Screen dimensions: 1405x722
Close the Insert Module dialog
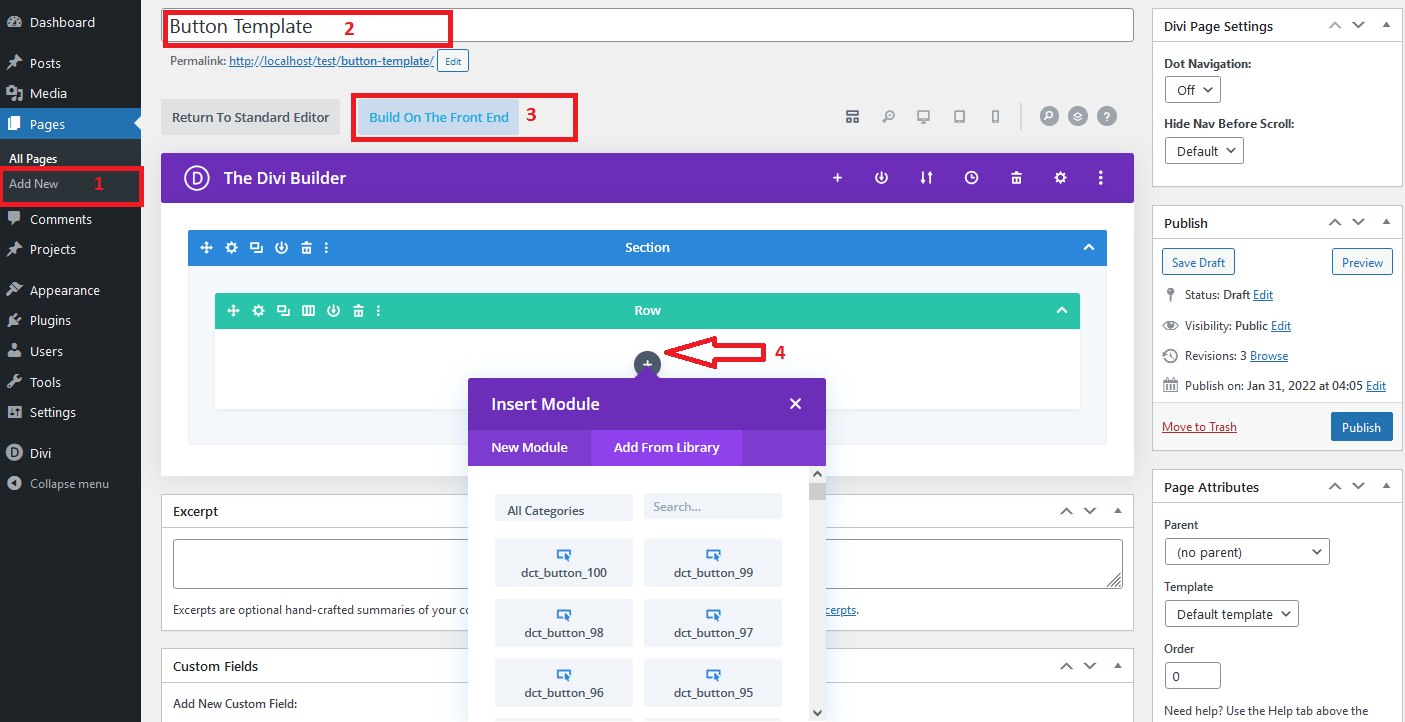tap(795, 404)
